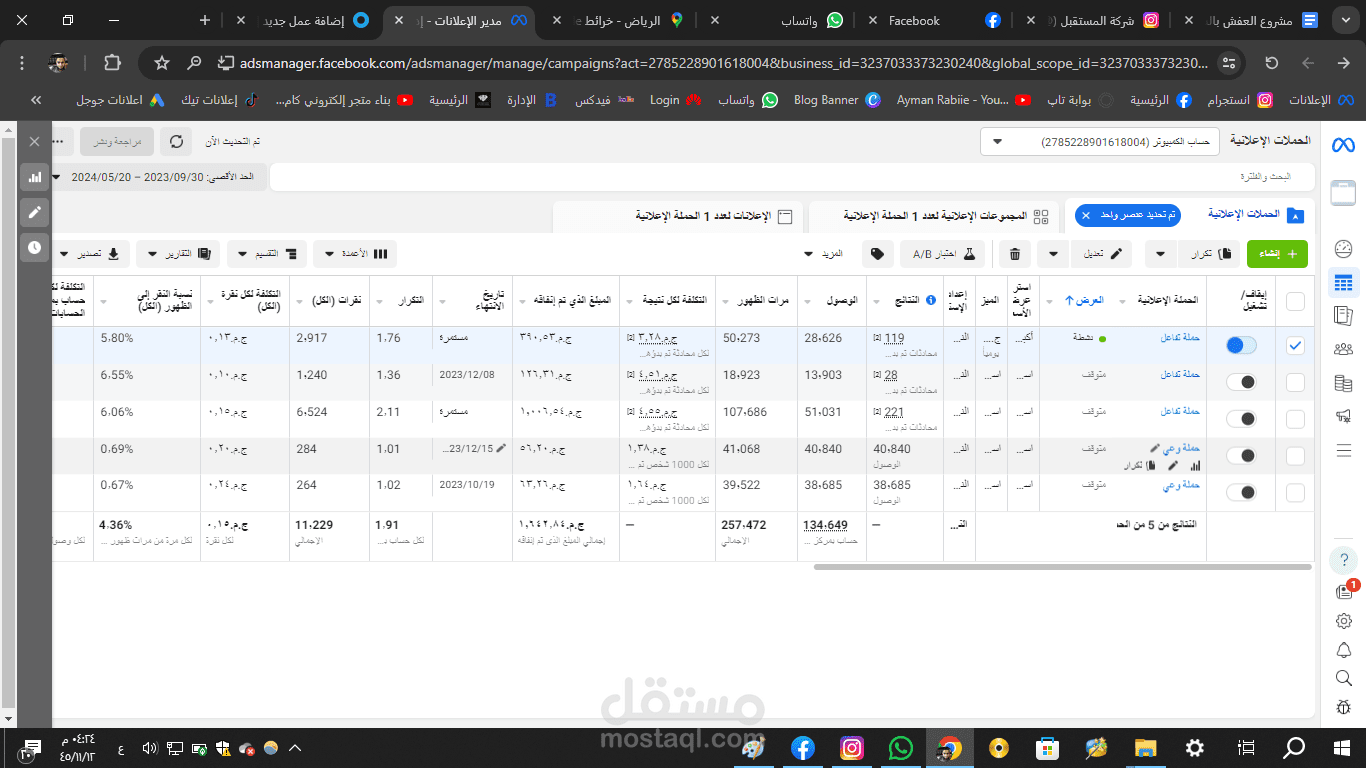Viewport: 1366px width, 768px height.
Task: Open the clock history icon in left panel
Action: click(x=35, y=246)
